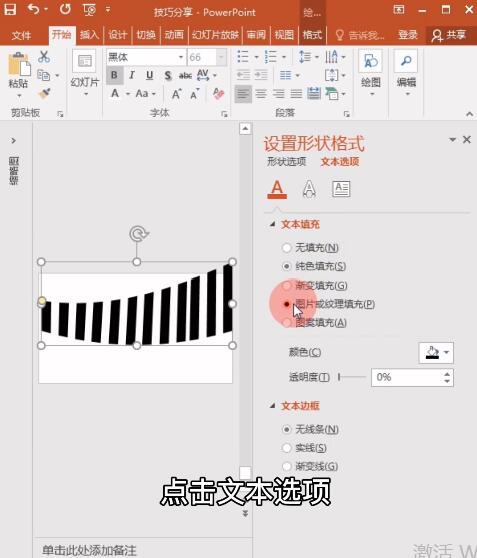477x558 pixels.
Task: Expand the Paste options arrow
Action: click(x=19, y=96)
